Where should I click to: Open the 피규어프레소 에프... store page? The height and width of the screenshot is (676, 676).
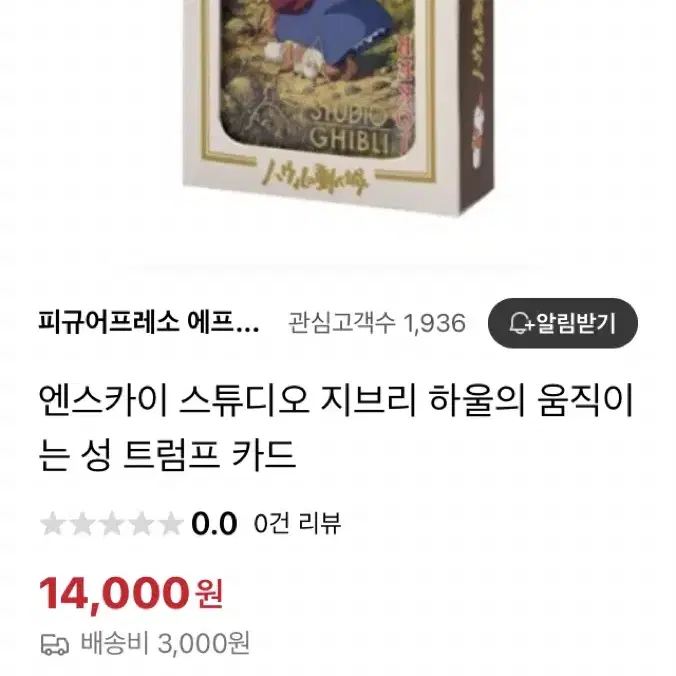[149, 322]
